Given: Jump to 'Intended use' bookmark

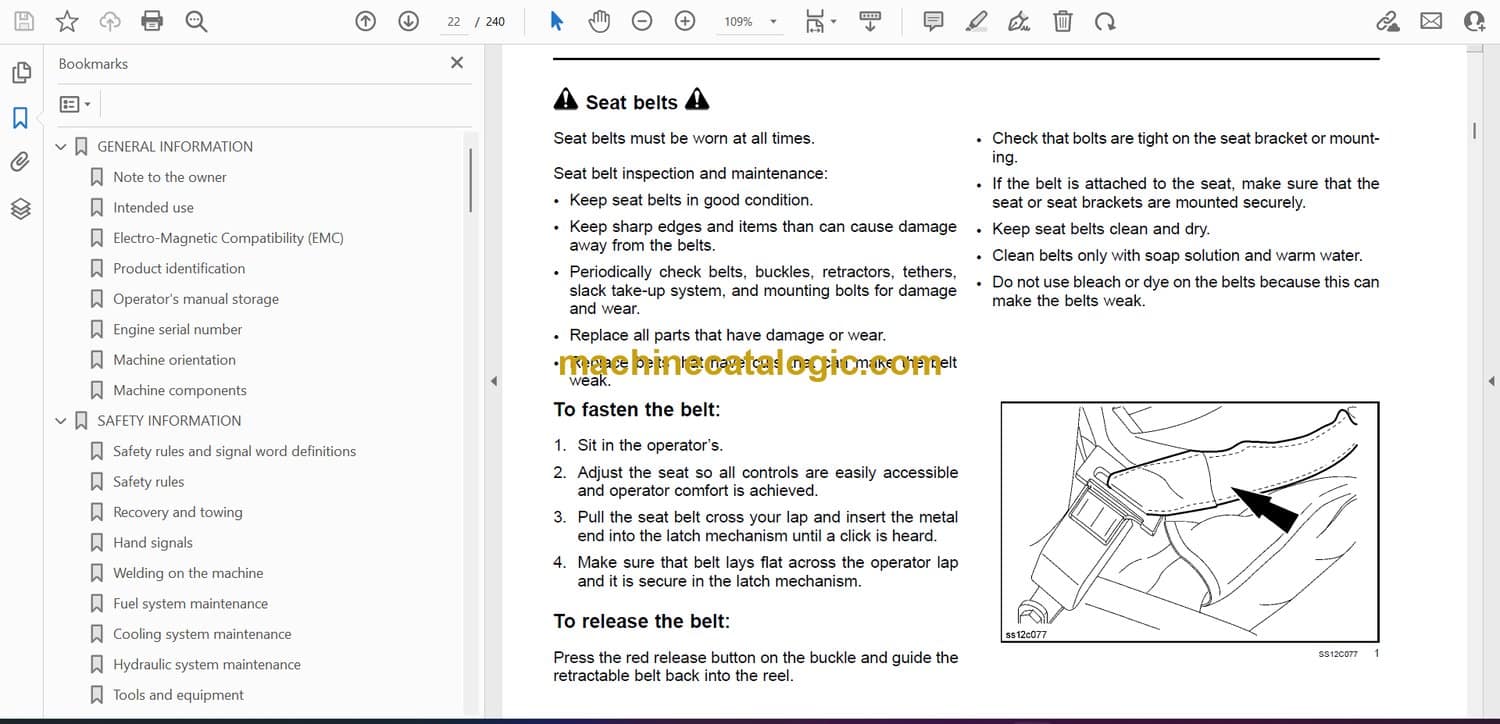Looking at the screenshot, I should (x=153, y=207).
